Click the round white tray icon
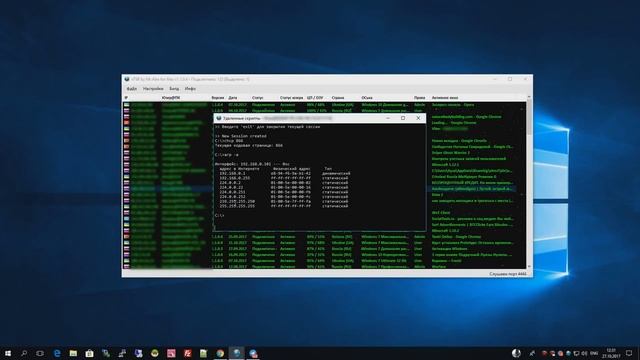Viewport: 640px width, 360px height. click(516, 353)
